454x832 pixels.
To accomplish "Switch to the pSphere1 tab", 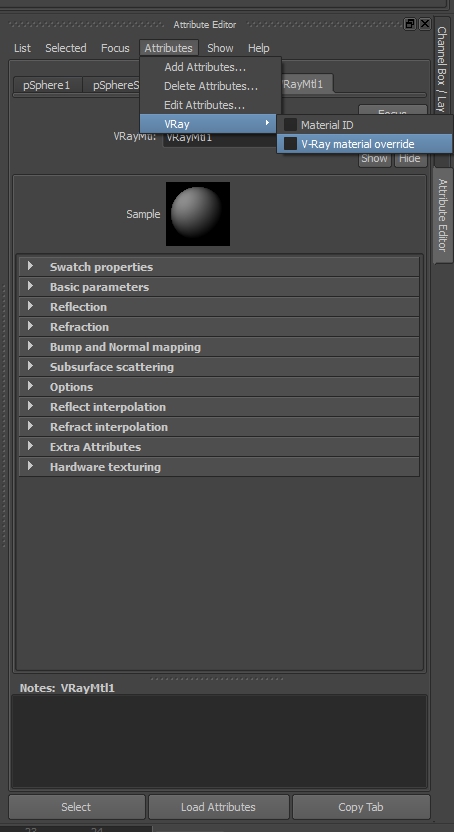I will (x=47, y=85).
